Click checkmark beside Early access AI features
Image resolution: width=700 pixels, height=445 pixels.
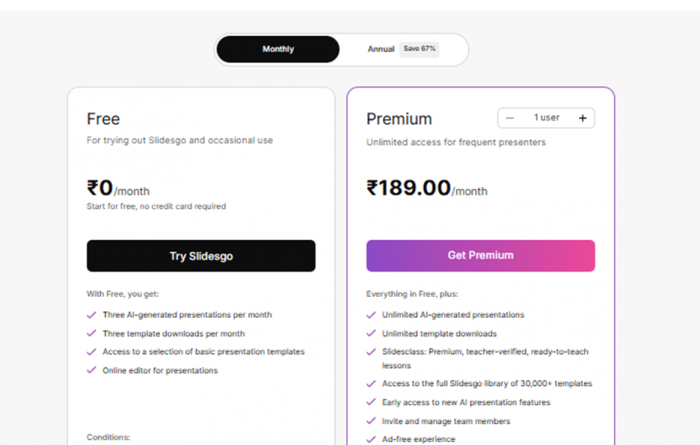[x=372, y=403]
